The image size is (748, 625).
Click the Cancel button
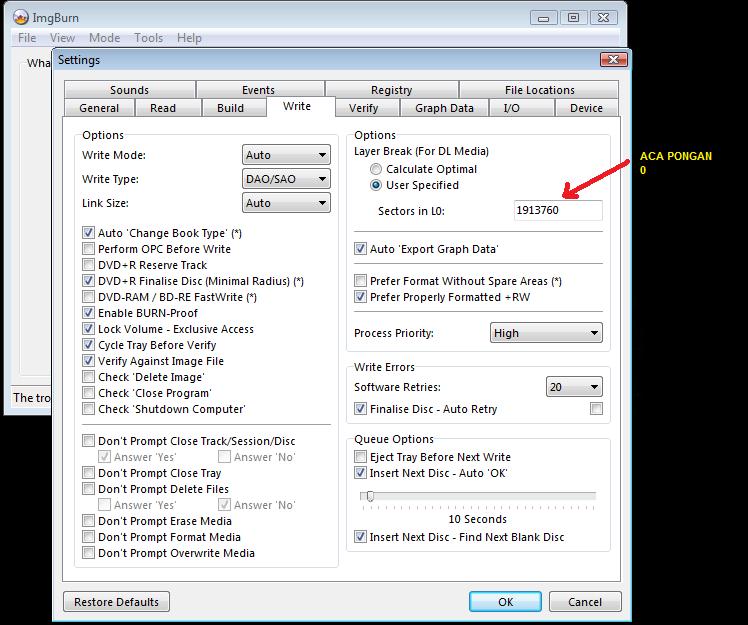[x=585, y=602]
